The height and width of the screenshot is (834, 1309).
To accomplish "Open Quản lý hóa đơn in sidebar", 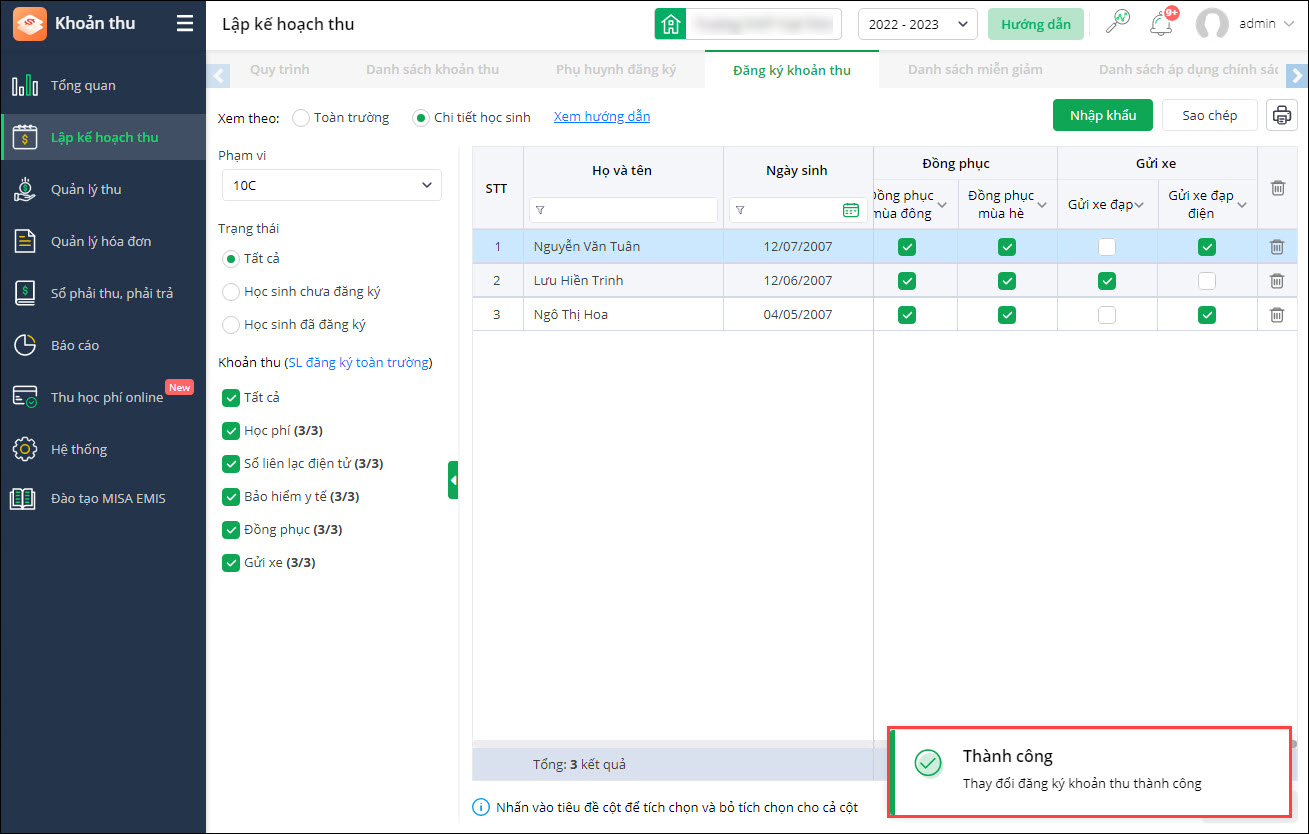I will click(101, 241).
